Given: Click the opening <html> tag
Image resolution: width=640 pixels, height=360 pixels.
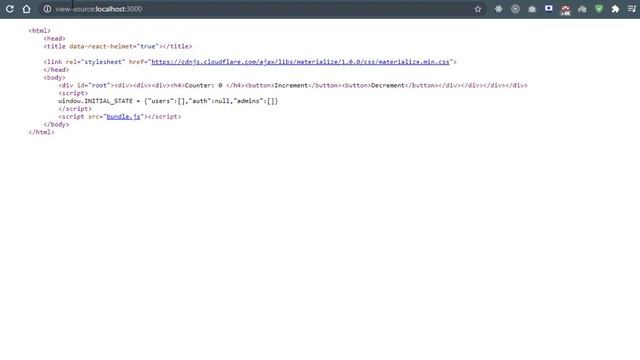Looking at the screenshot, I should pyautogui.click(x=40, y=31).
